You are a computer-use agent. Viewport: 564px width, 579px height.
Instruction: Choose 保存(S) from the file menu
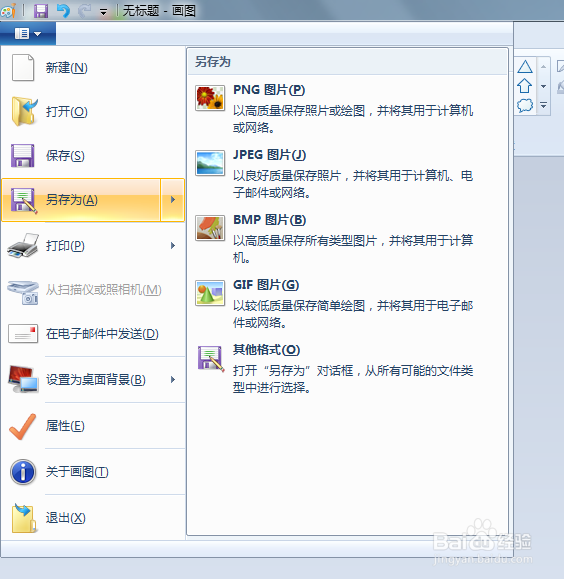pyautogui.click(x=93, y=155)
